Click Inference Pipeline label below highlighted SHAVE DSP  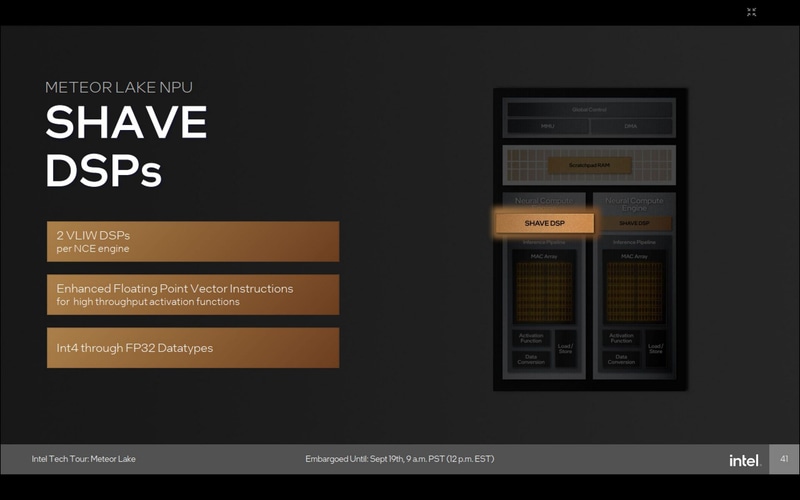tap(544, 242)
